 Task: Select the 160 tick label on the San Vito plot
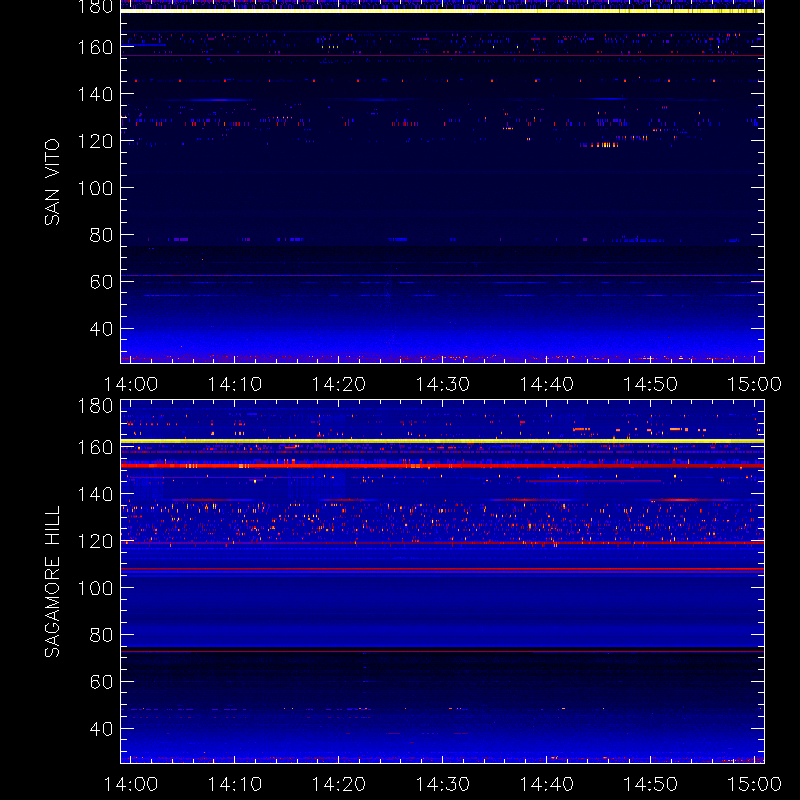[95, 47]
